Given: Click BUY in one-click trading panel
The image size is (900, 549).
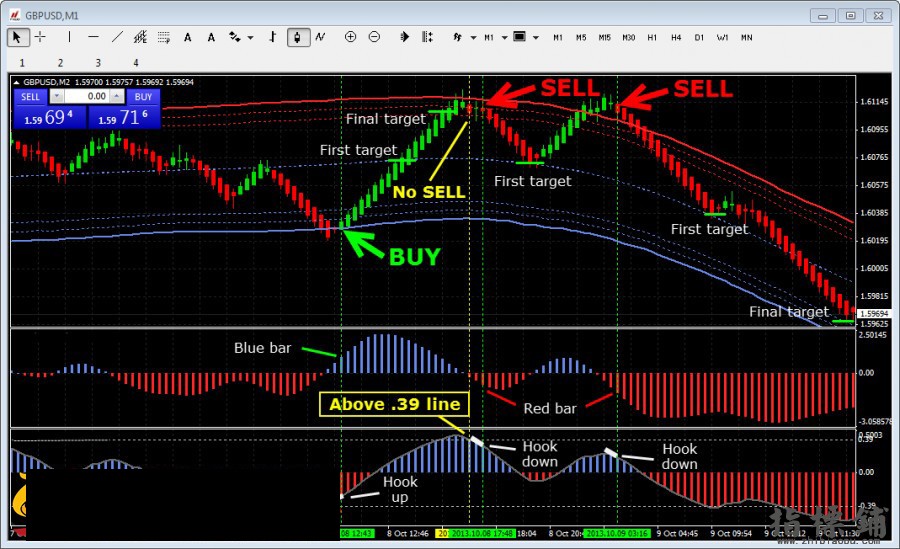Looking at the screenshot, I should coord(143,96).
